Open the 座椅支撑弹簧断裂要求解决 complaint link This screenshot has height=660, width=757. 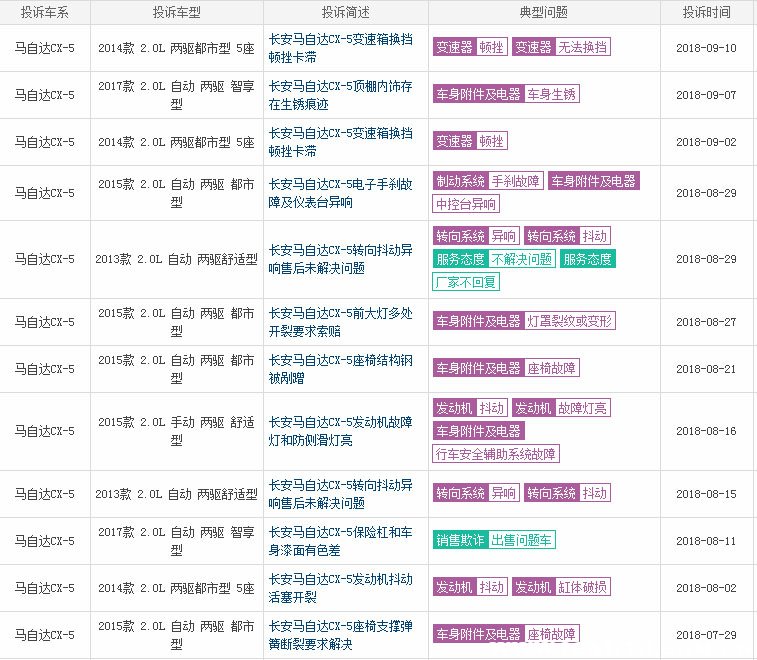click(340, 635)
